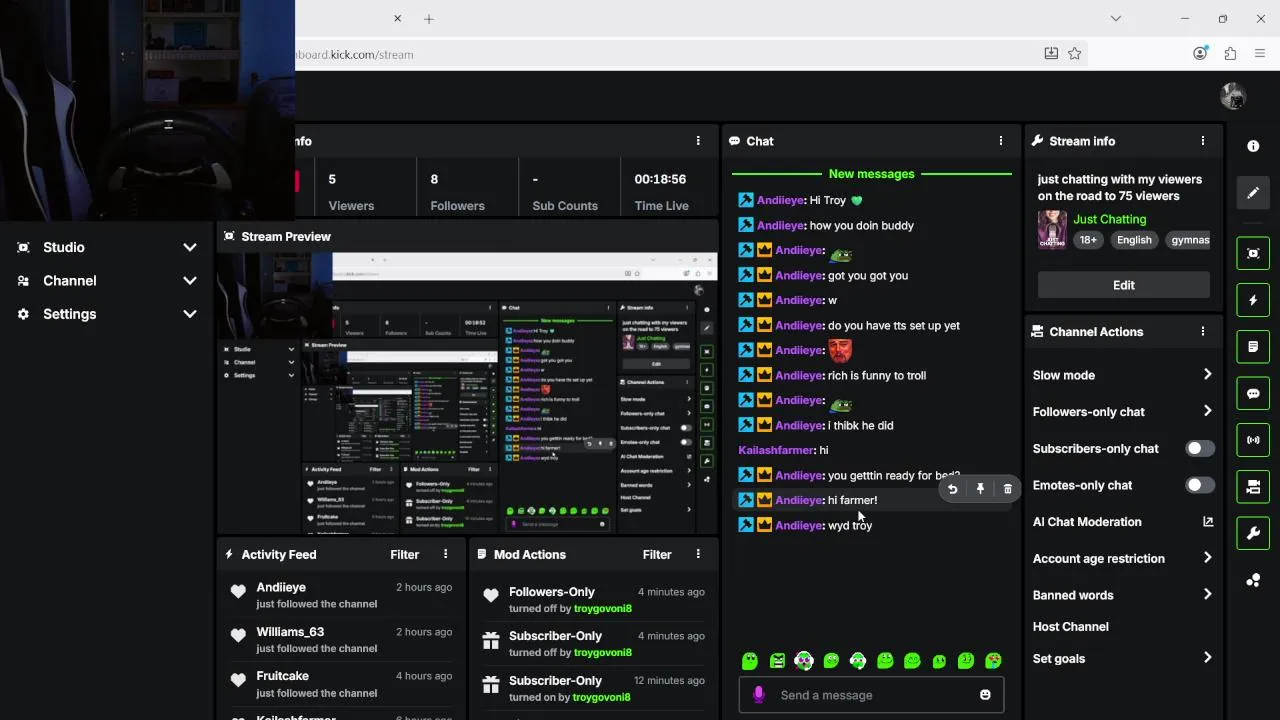The width and height of the screenshot is (1280, 720).
Task: Toggle Stream Preview widget icon in right sidebar
Action: pos(1253,253)
